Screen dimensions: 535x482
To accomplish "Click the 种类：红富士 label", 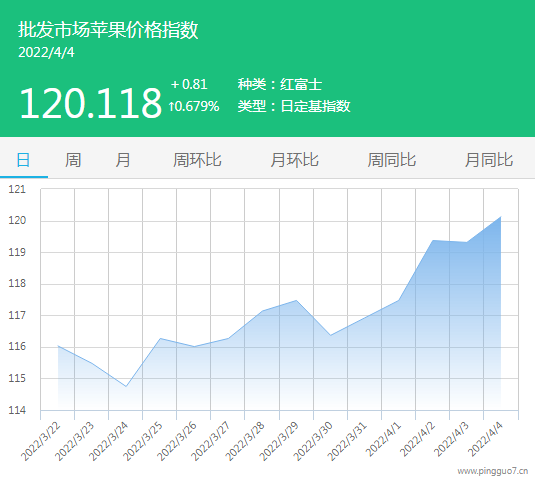I will (x=280, y=84).
